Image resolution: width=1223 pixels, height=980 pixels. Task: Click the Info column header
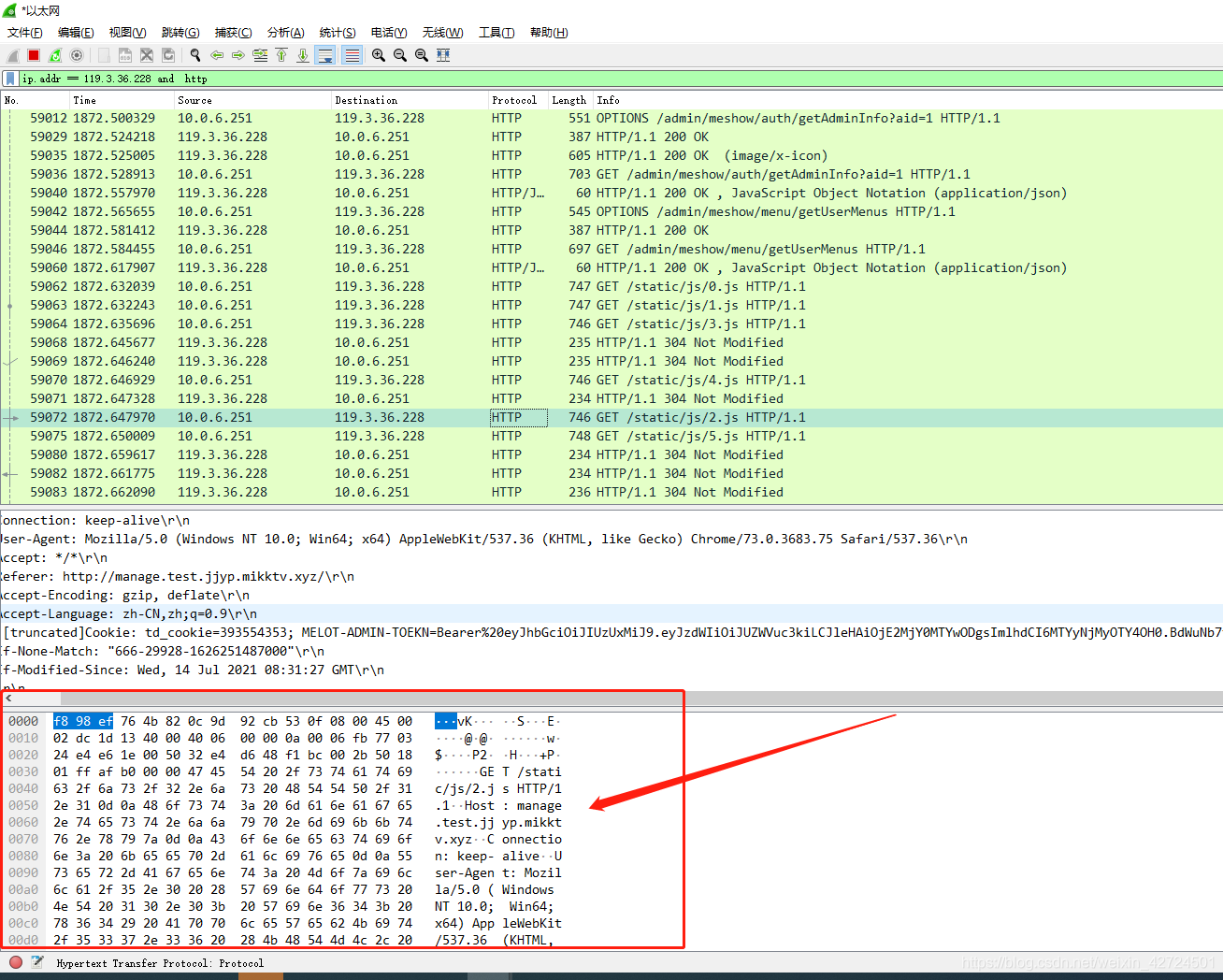pos(908,100)
